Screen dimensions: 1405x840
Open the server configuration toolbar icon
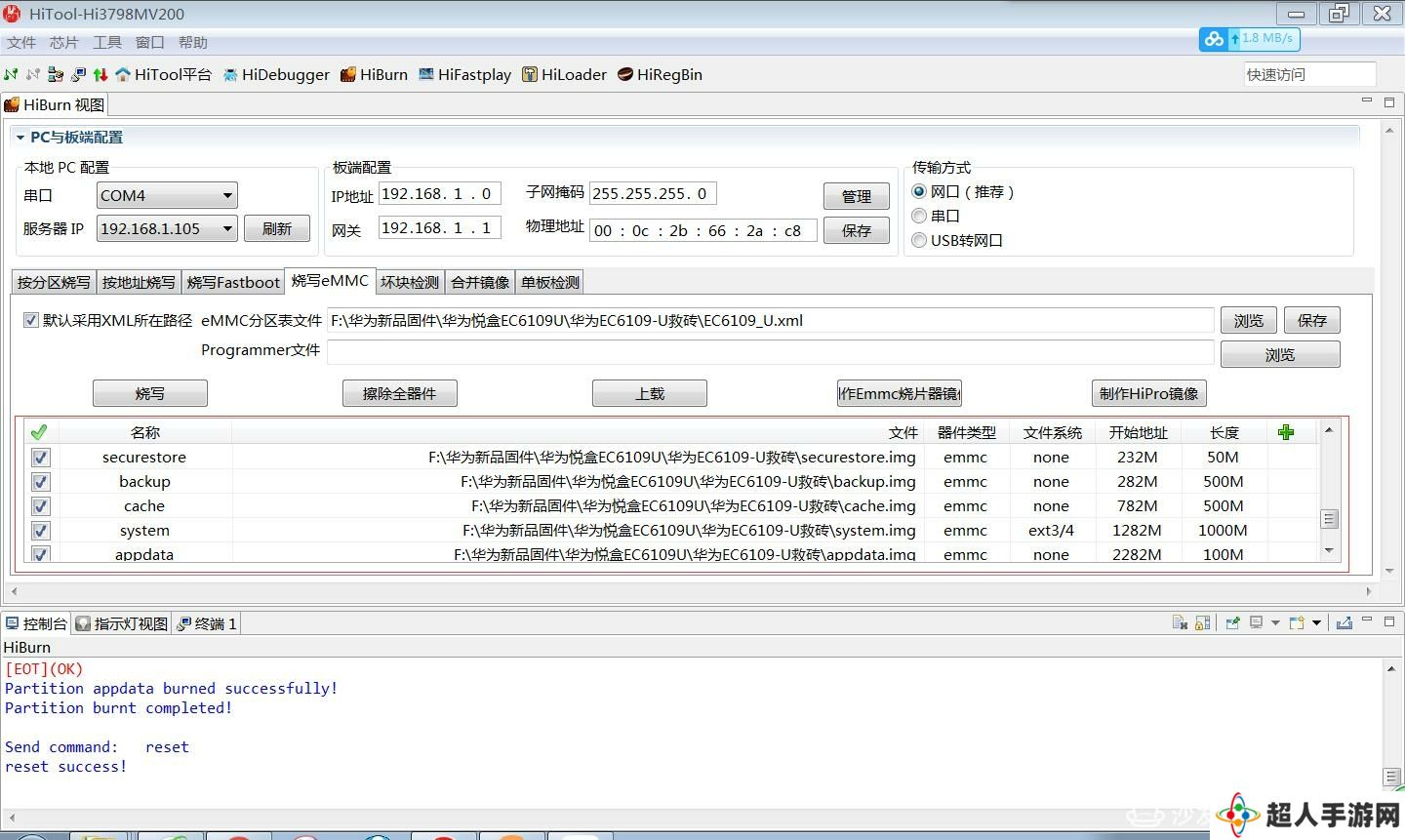point(56,74)
